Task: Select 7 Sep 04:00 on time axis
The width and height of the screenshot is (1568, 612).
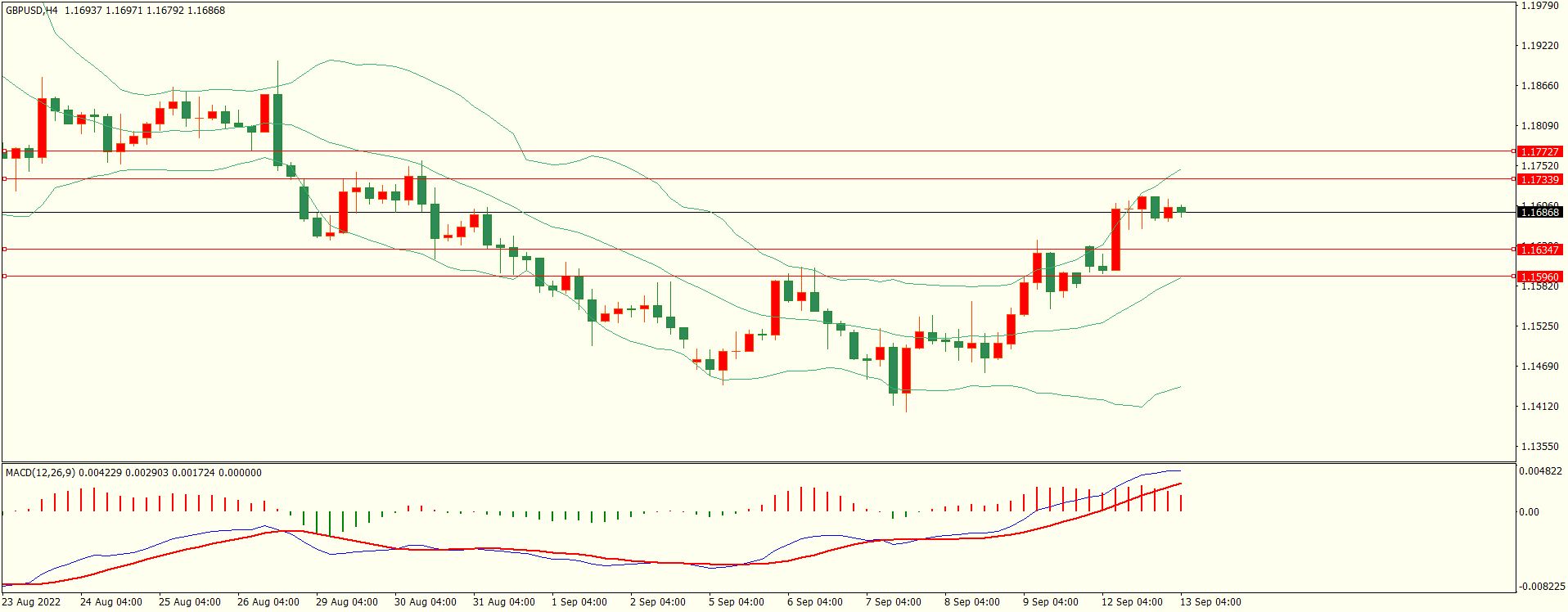Action: click(893, 602)
